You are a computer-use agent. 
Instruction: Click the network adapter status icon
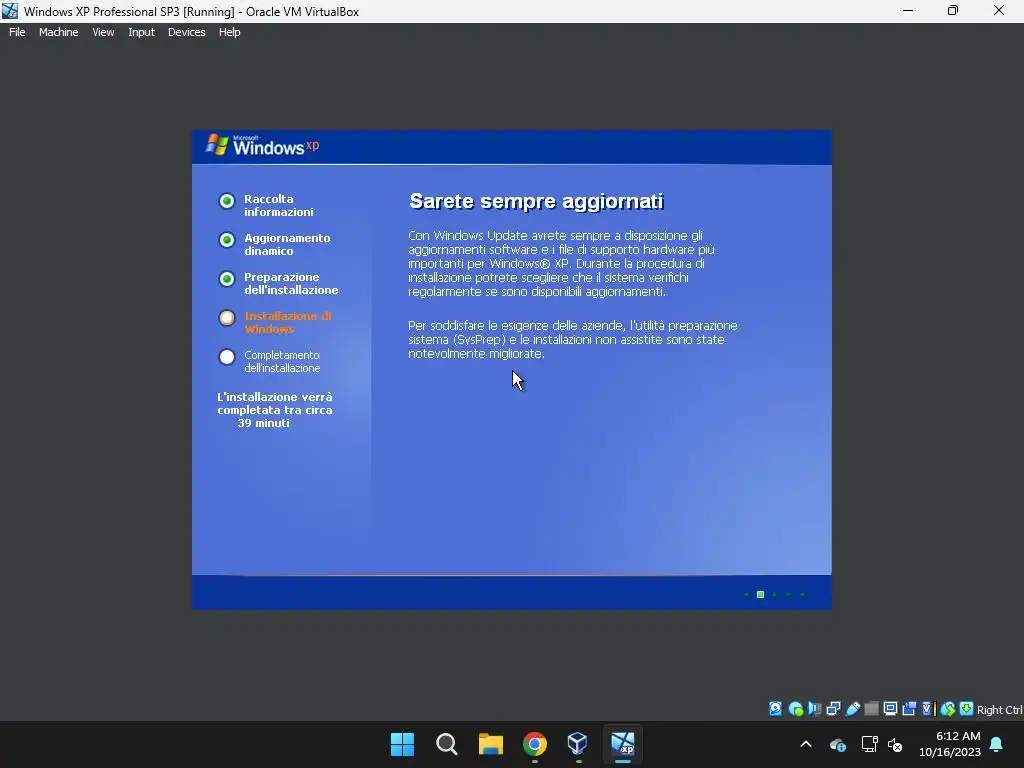(833, 709)
